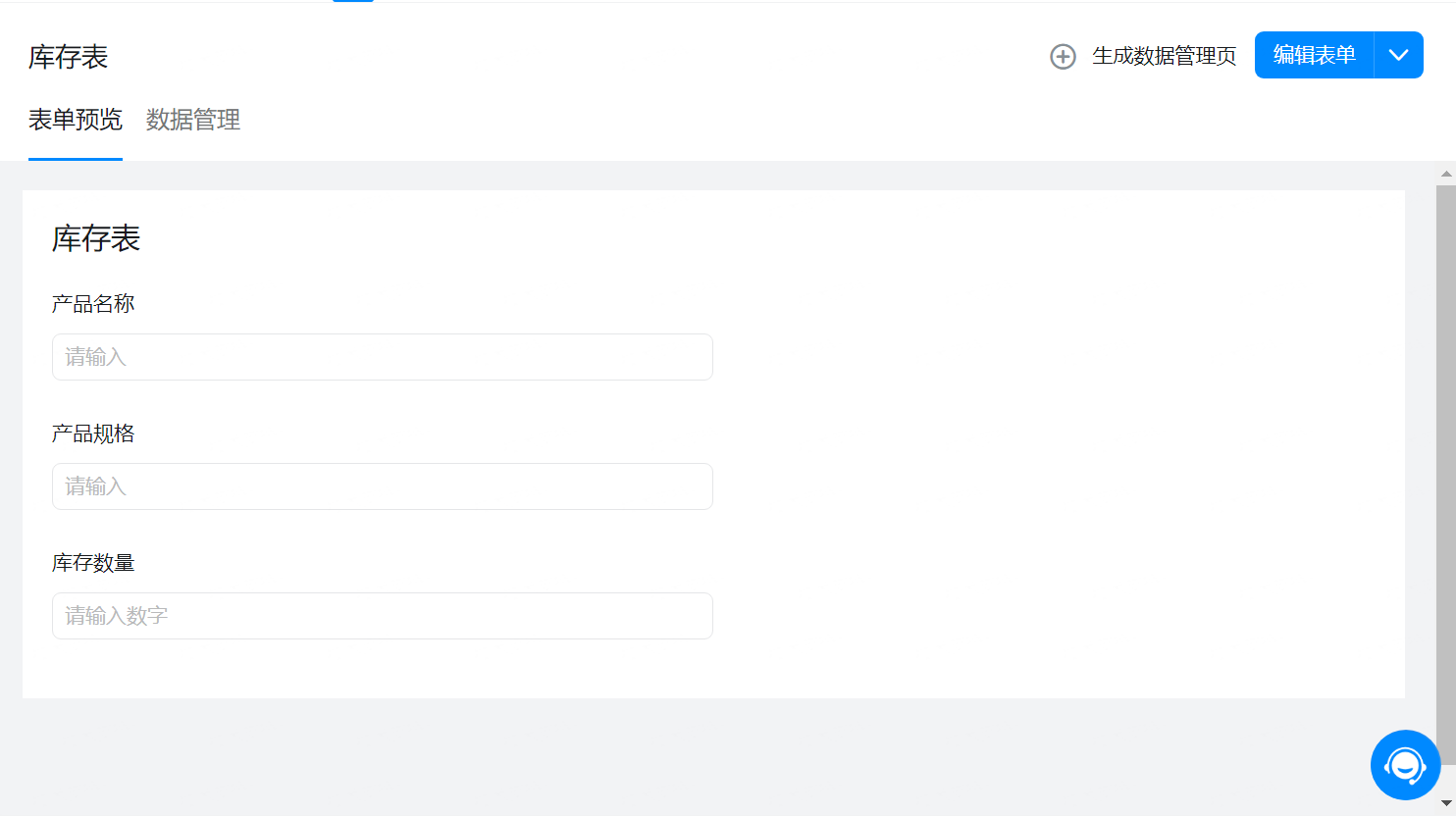Click the 编辑表单 button
The width and height of the screenshot is (1456, 816).
[1315, 55]
